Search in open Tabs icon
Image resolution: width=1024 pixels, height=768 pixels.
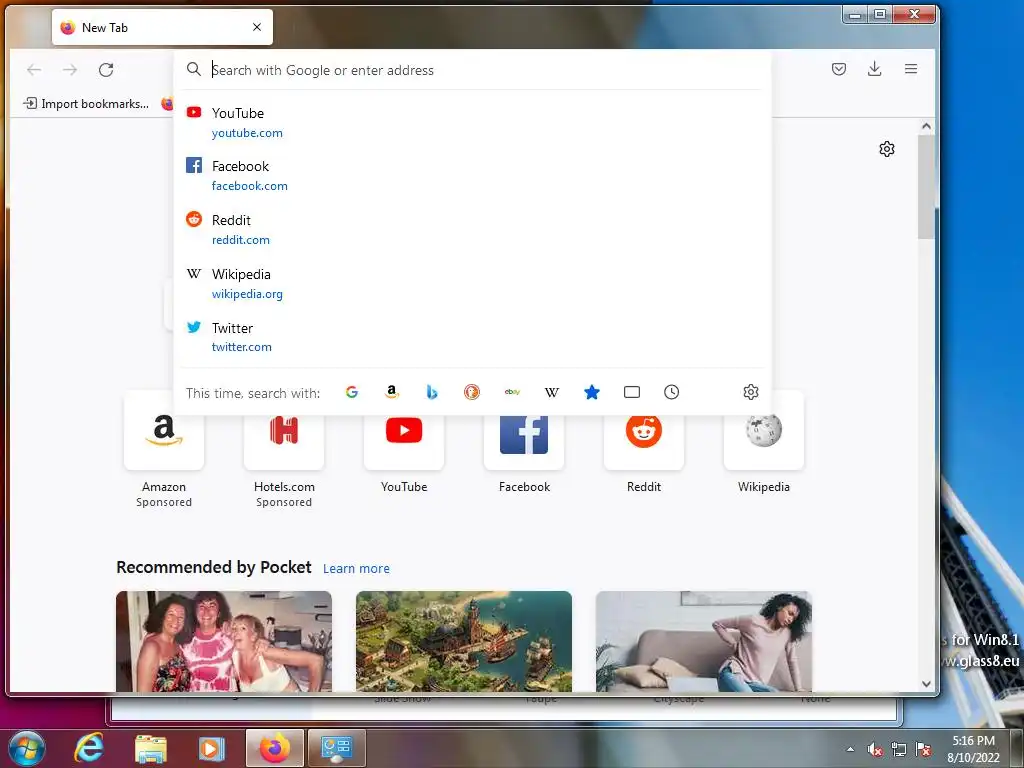pyautogui.click(x=632, y=392)
